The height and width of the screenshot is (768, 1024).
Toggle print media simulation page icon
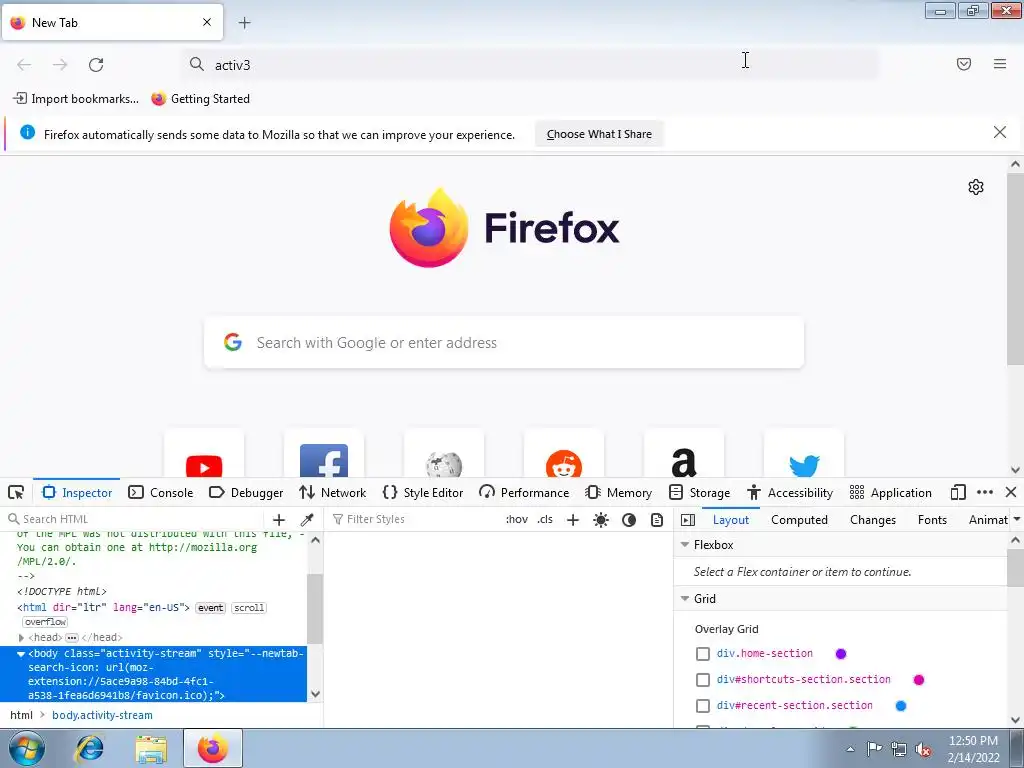657,520
